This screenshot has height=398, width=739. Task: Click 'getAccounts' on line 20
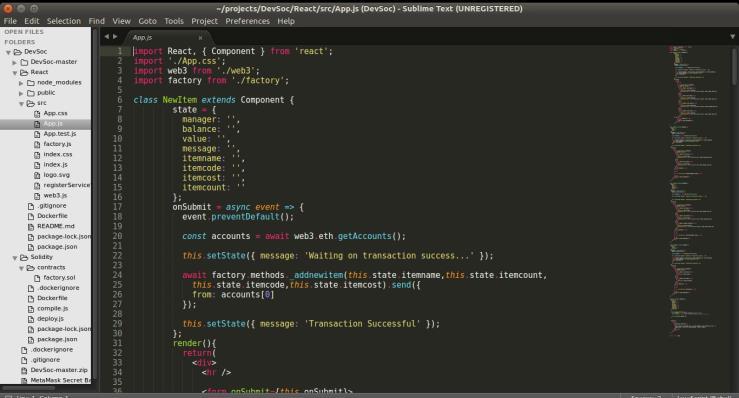364,236
